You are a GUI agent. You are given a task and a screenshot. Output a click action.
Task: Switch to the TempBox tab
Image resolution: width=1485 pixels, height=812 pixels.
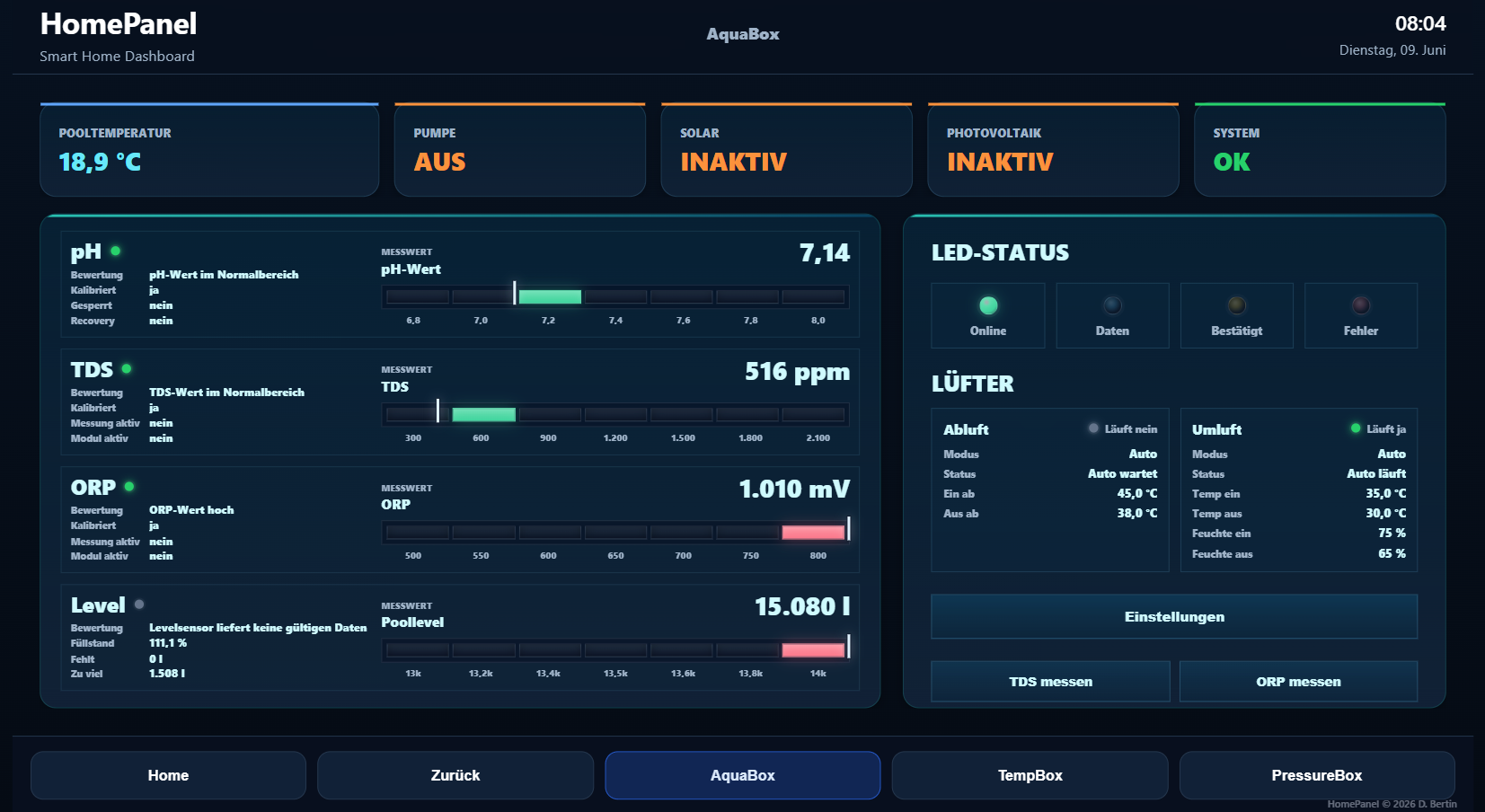[1030, 775]
